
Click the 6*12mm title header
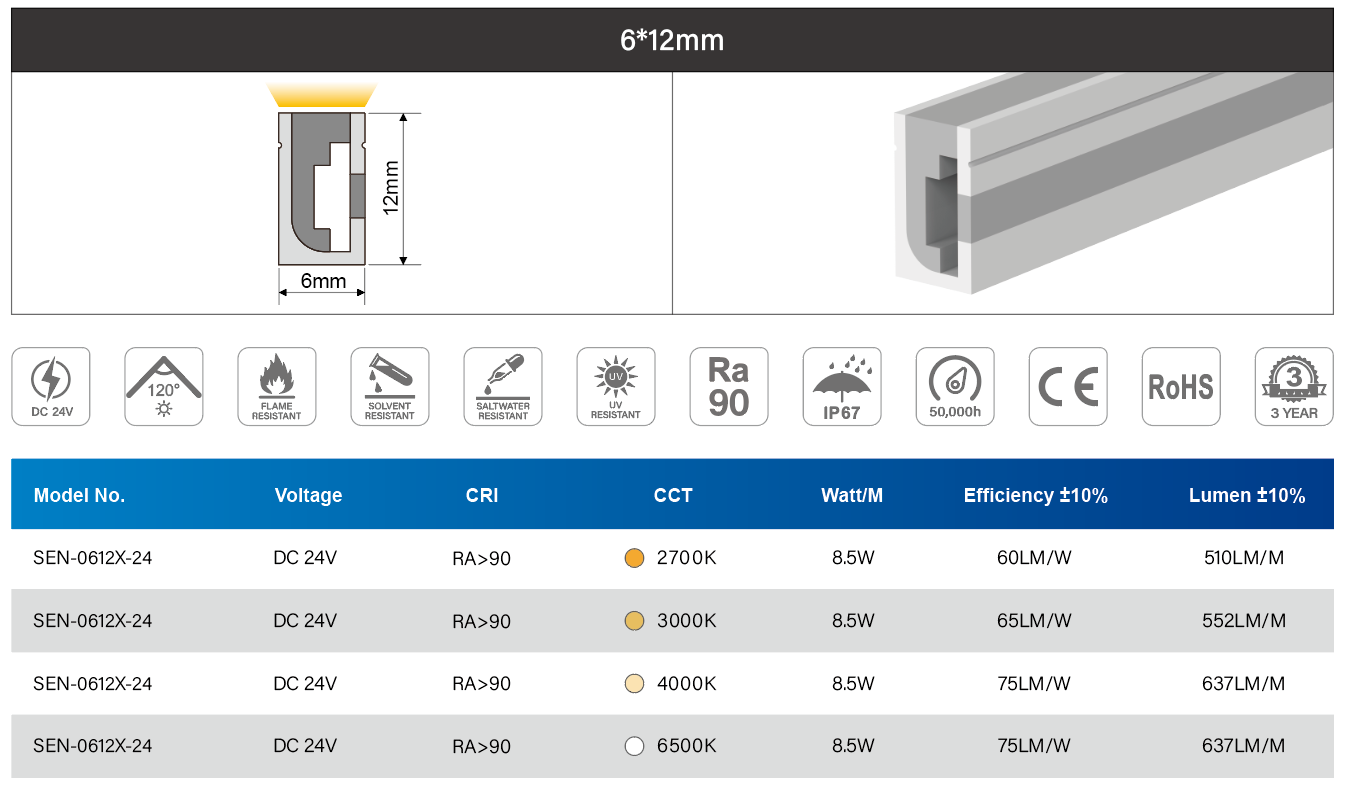(x=672, y=40)
